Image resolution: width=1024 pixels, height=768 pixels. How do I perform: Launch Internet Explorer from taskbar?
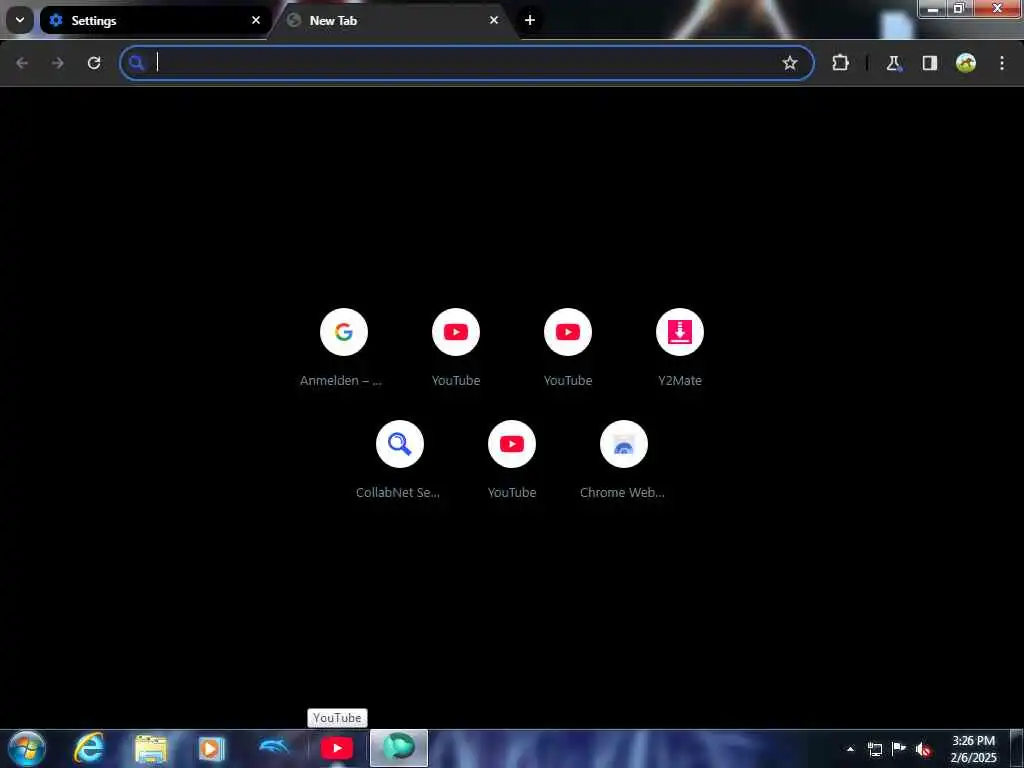(x=89, y=748)
